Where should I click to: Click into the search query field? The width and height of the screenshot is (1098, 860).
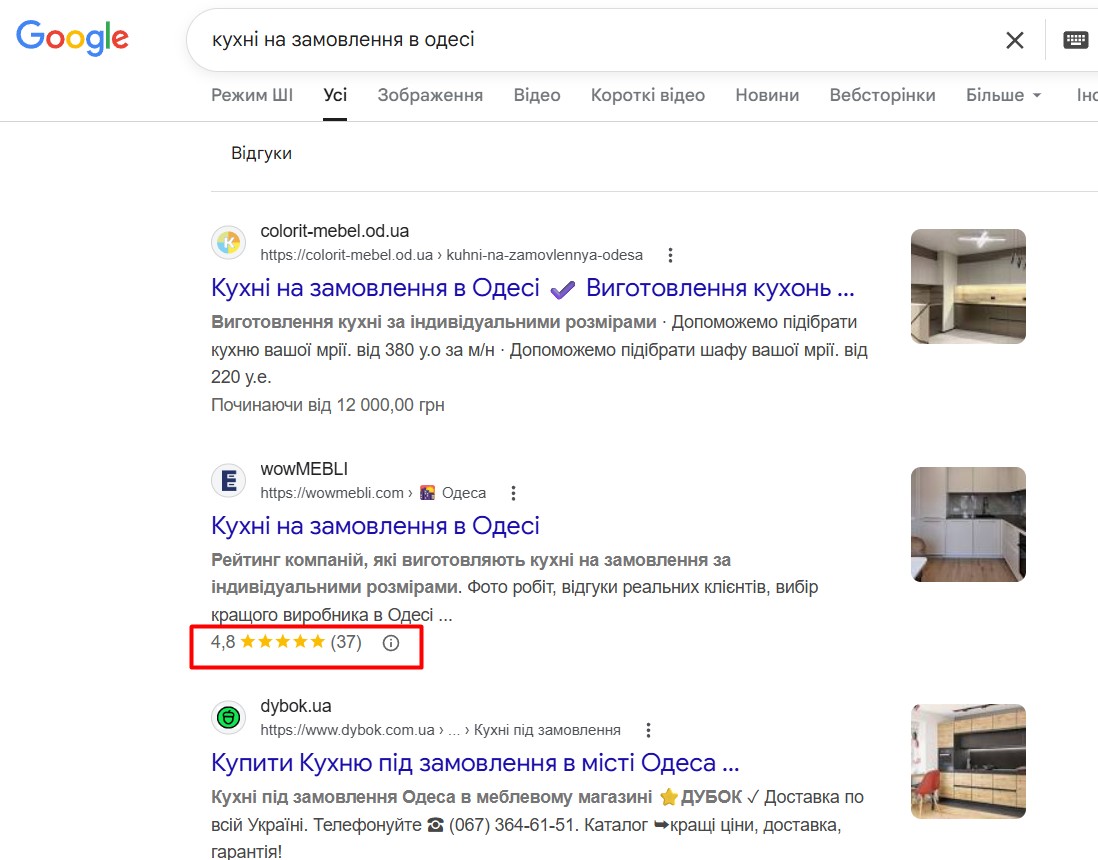pos(595,40)
